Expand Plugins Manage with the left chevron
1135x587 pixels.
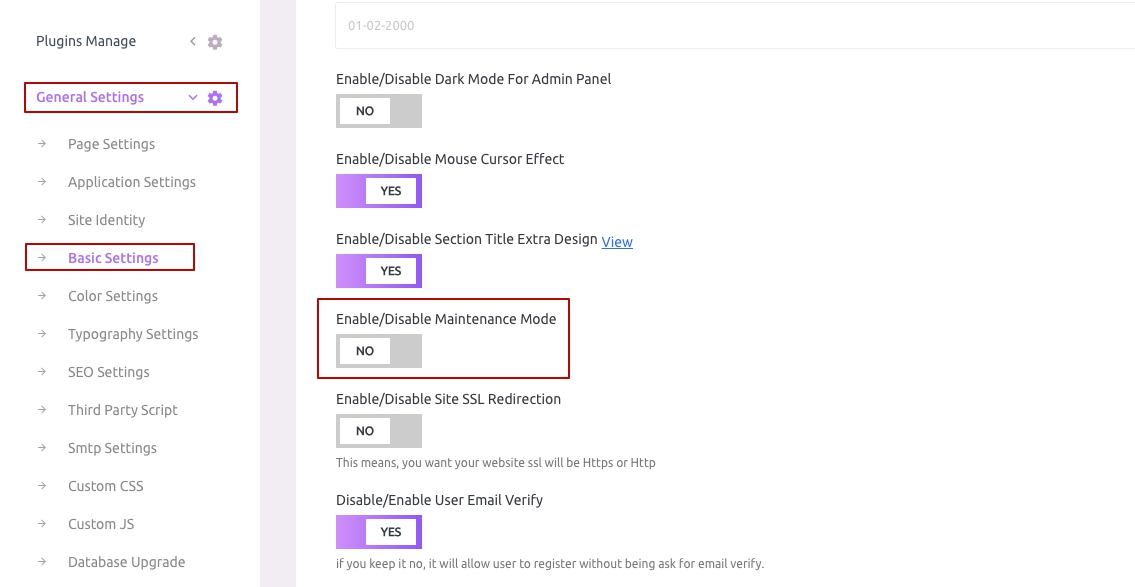point(193,41)
